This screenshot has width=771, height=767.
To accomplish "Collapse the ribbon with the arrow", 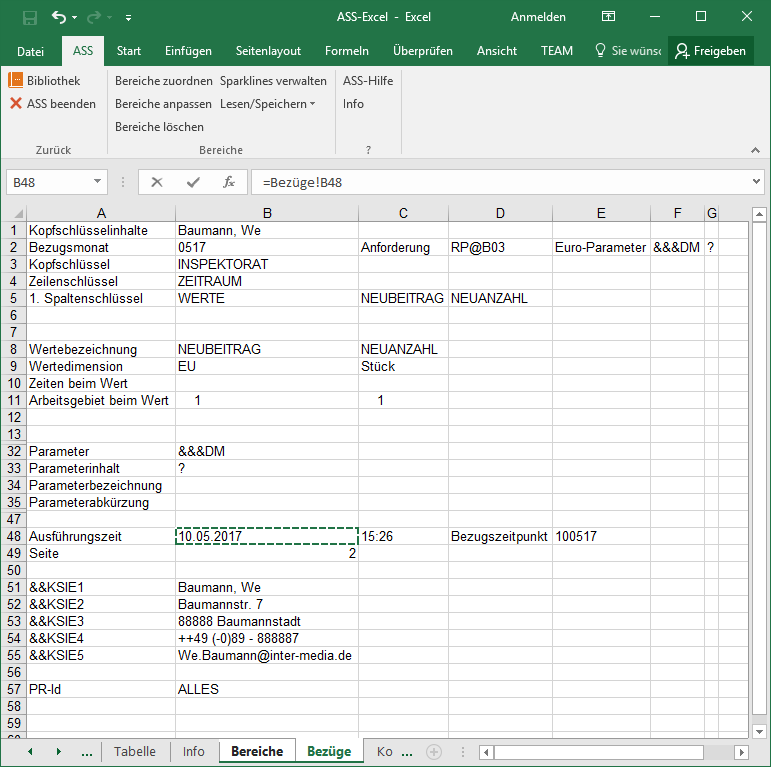I will [755, 150].
